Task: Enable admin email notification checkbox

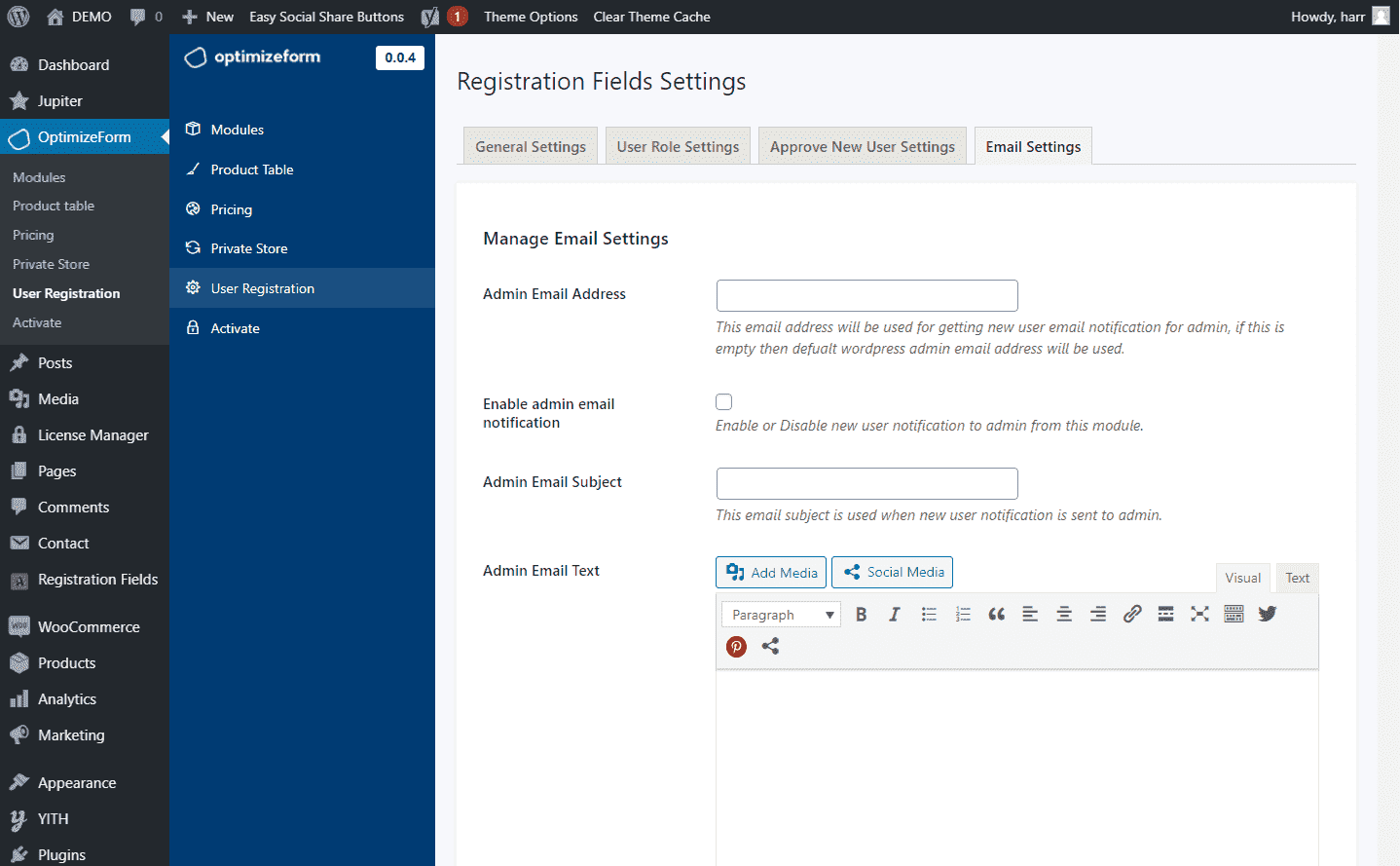Action: (x=723, y=402)
